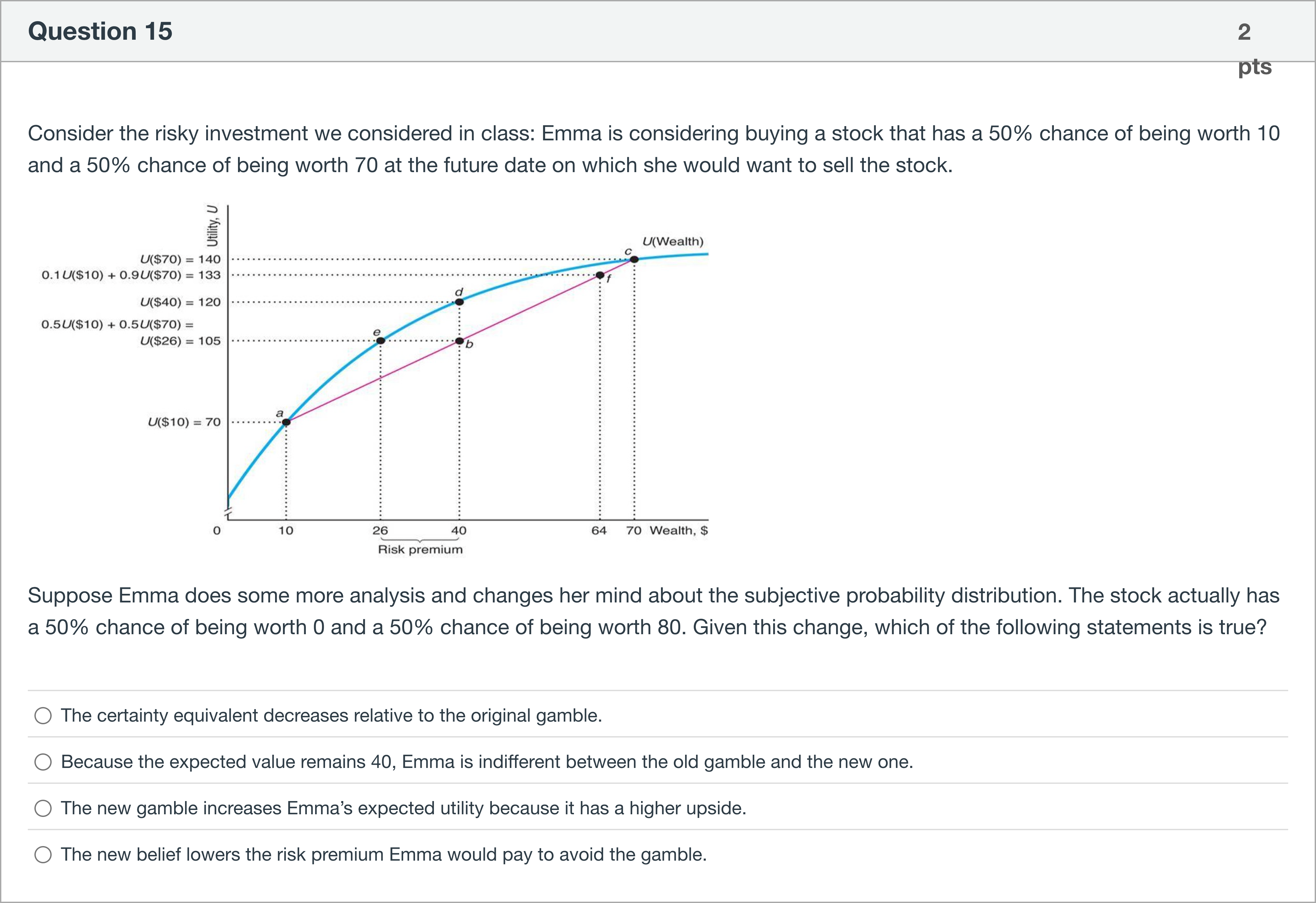The image size is (1316, 903).
Task: Select "new belief lowers the risk premium" option
Action: 43,855
